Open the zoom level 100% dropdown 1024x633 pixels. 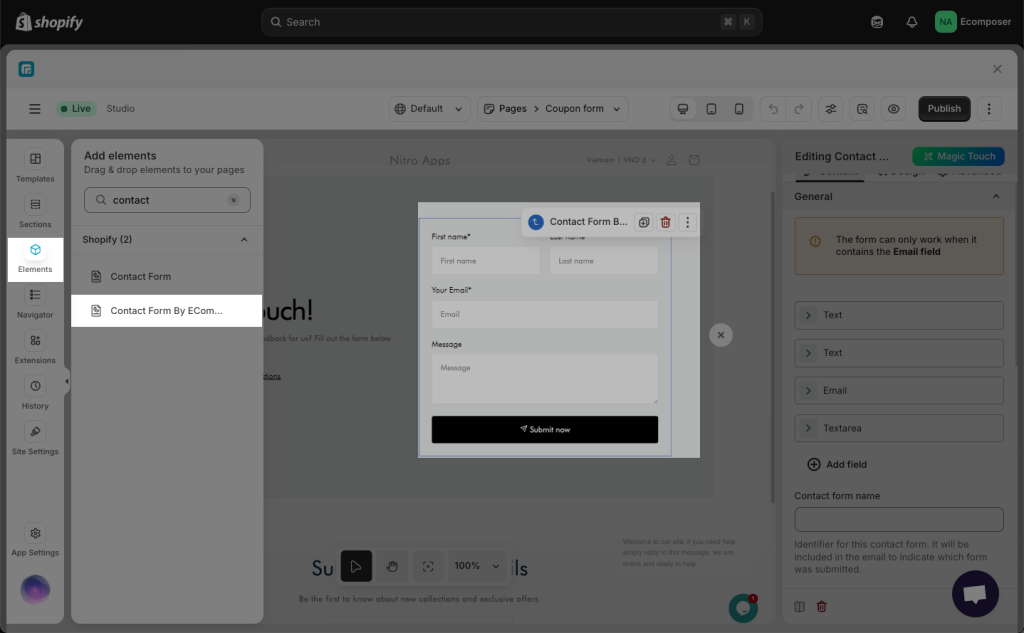tap(477, 566)
